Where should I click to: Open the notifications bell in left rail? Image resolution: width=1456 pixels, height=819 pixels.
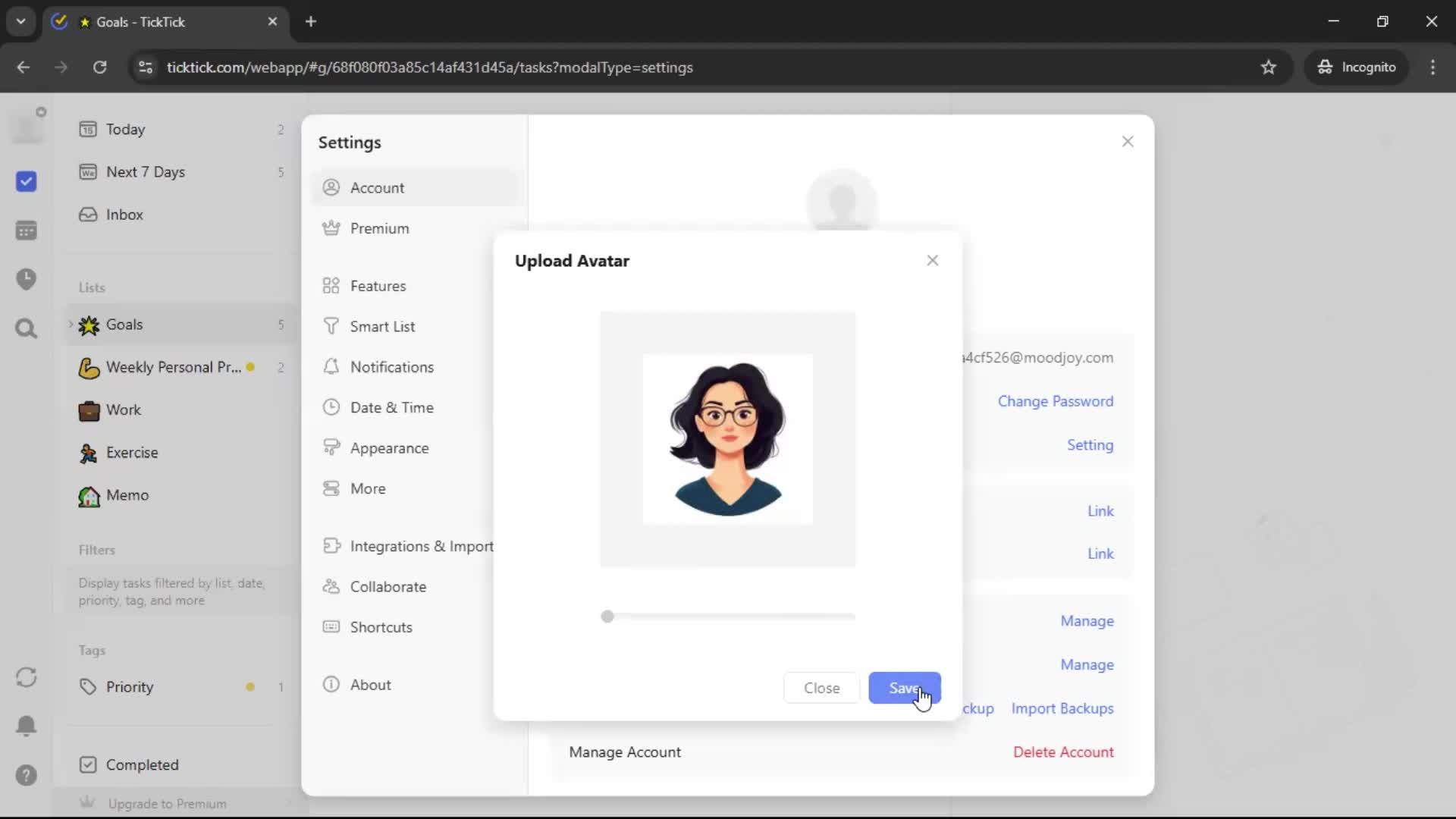[x=26, y=726]
